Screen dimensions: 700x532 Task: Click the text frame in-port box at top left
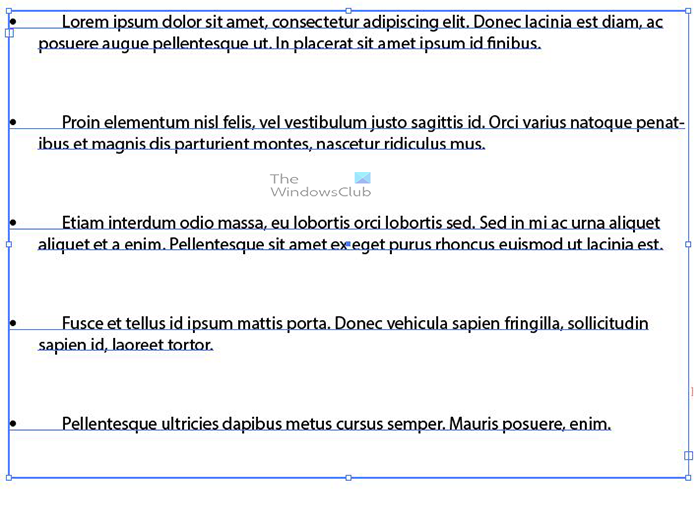pyautogui.click(x=9, y=33)
